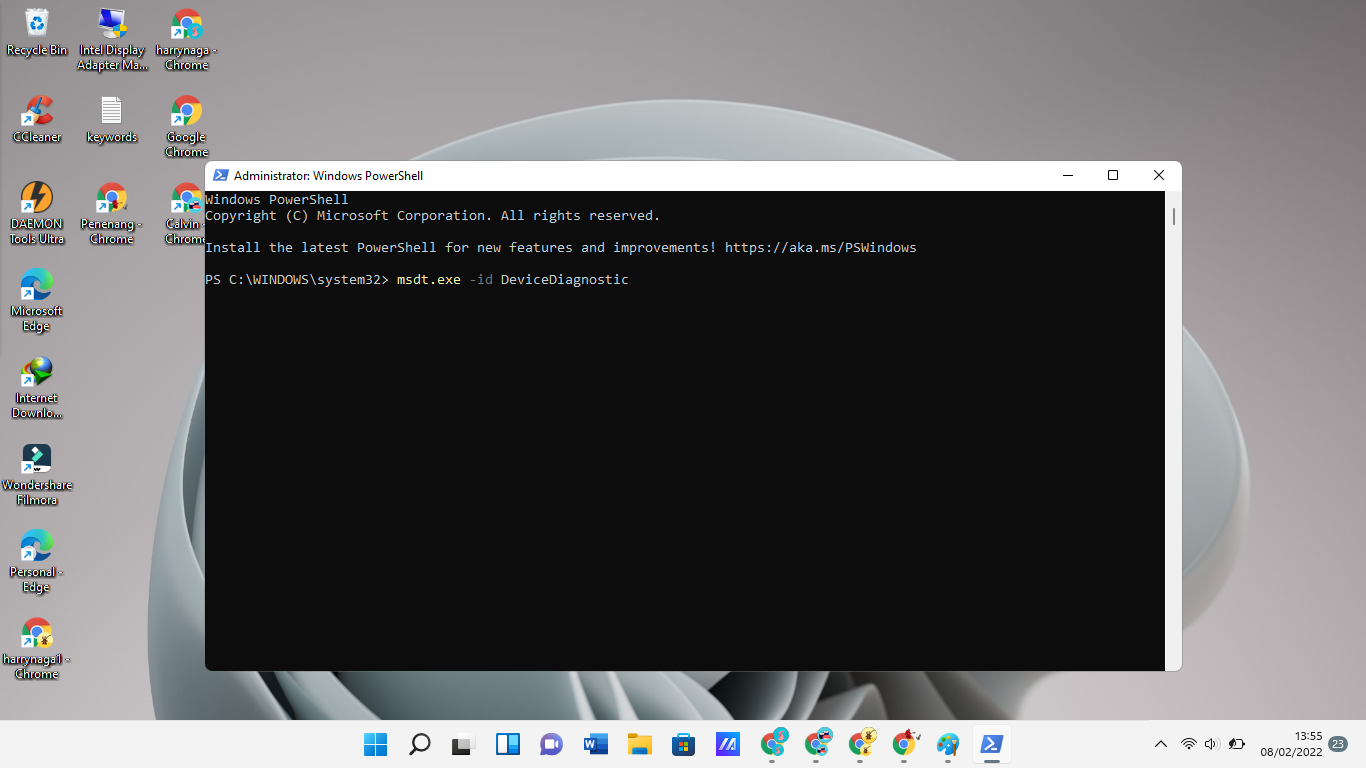Open the volume speaker tray icon

[x=1212, y=744]
